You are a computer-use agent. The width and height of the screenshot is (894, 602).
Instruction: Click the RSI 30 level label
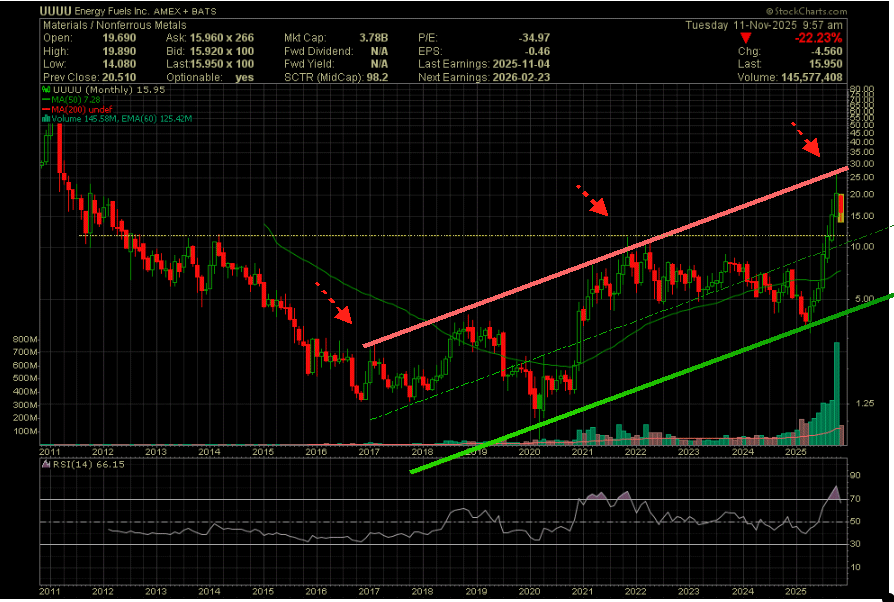click(855, 544)
